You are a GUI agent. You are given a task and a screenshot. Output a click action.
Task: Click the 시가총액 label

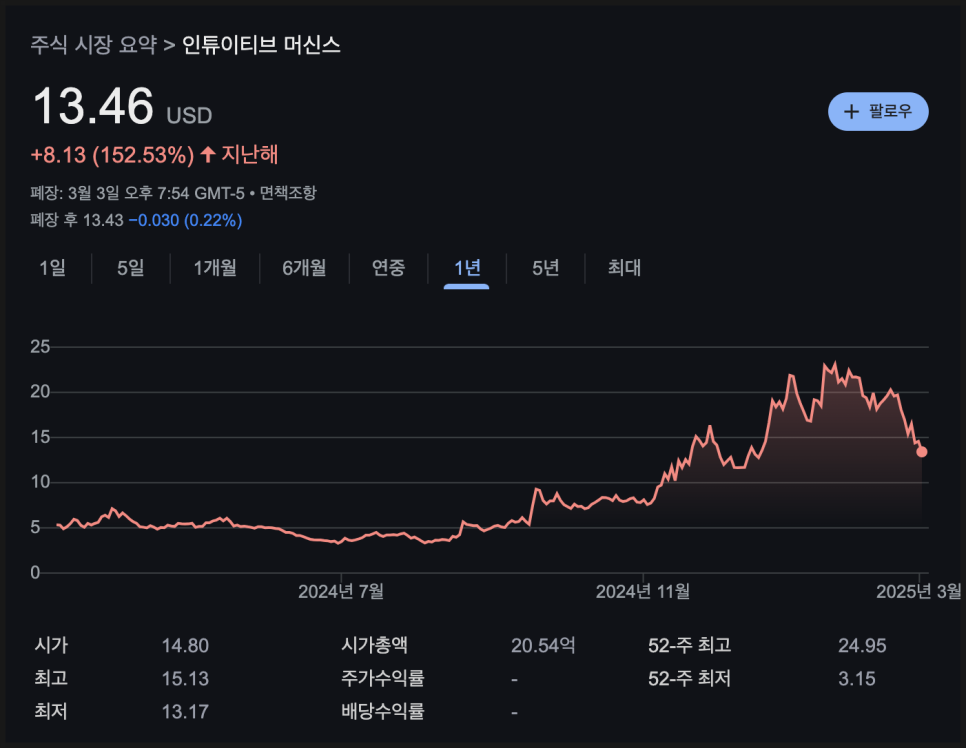coord(375,645)
